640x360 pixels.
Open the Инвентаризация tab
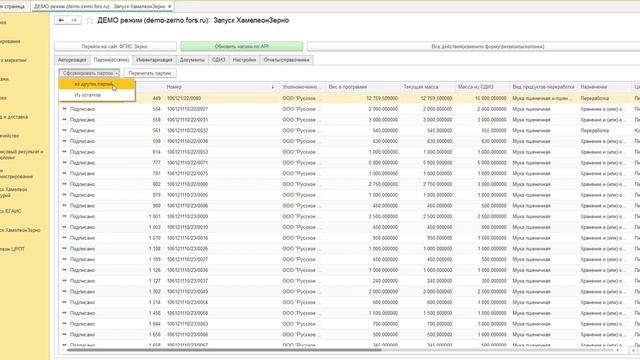[x=154, y=60]
